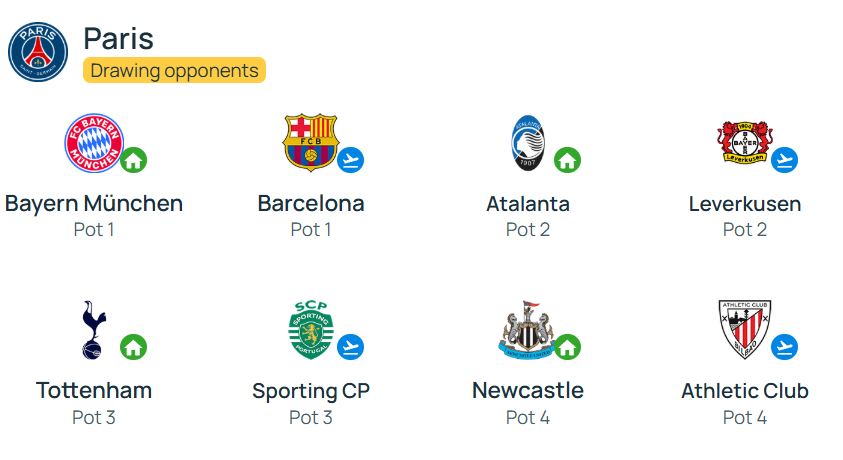Click the Sporting CP green crest
The height and width of the screenshot is (460, 843).
[311, 330]
